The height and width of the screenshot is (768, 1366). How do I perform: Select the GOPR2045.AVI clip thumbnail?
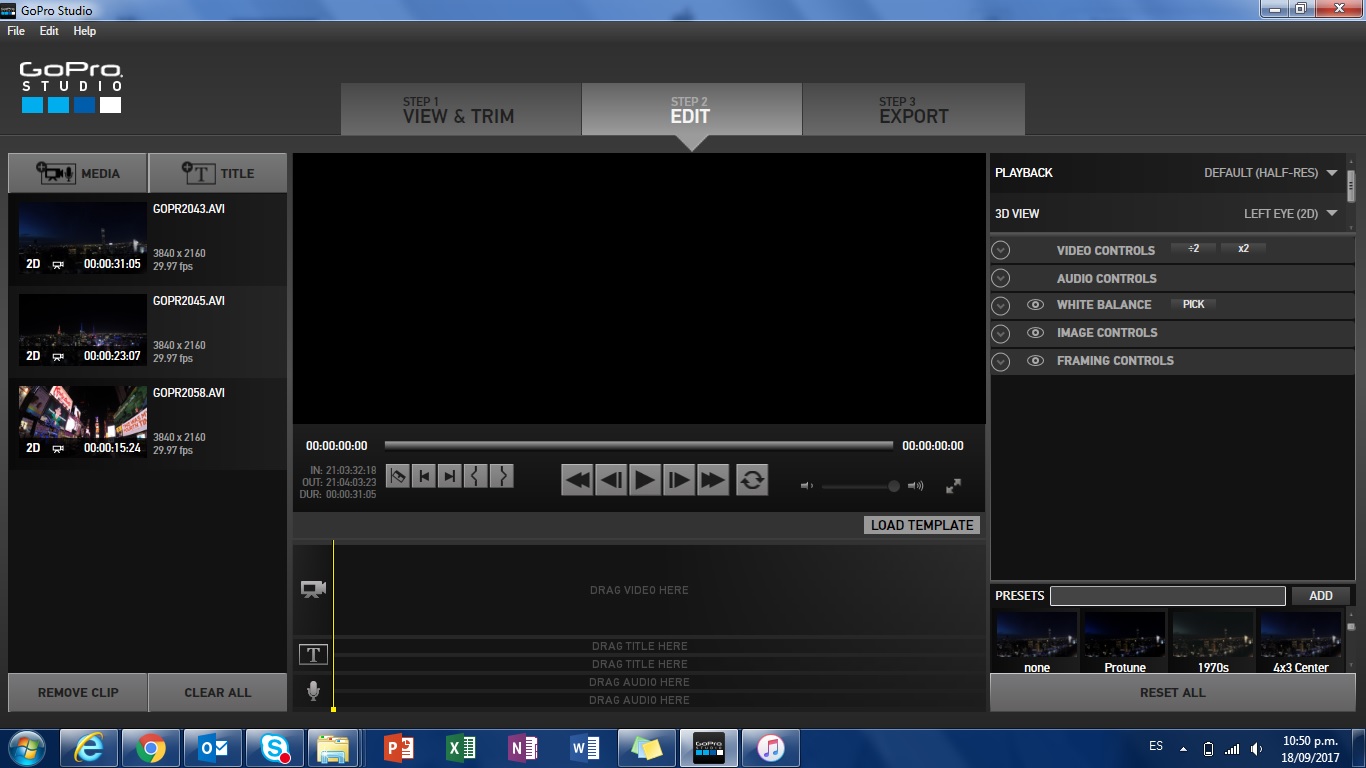[83, 330]
